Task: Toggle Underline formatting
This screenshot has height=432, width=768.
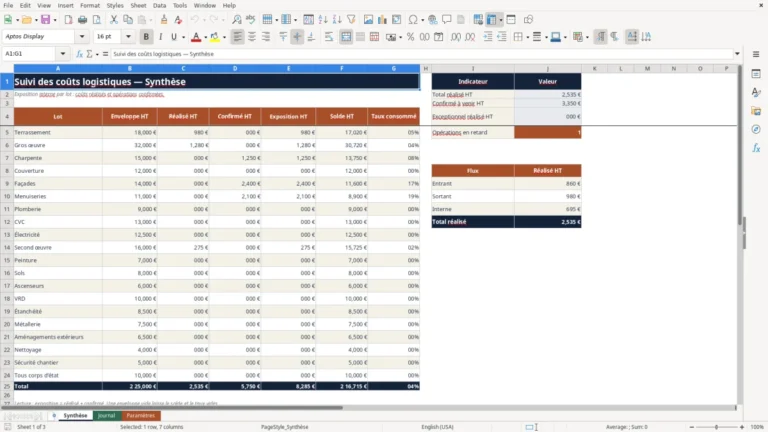Action: tap(174, 37)
